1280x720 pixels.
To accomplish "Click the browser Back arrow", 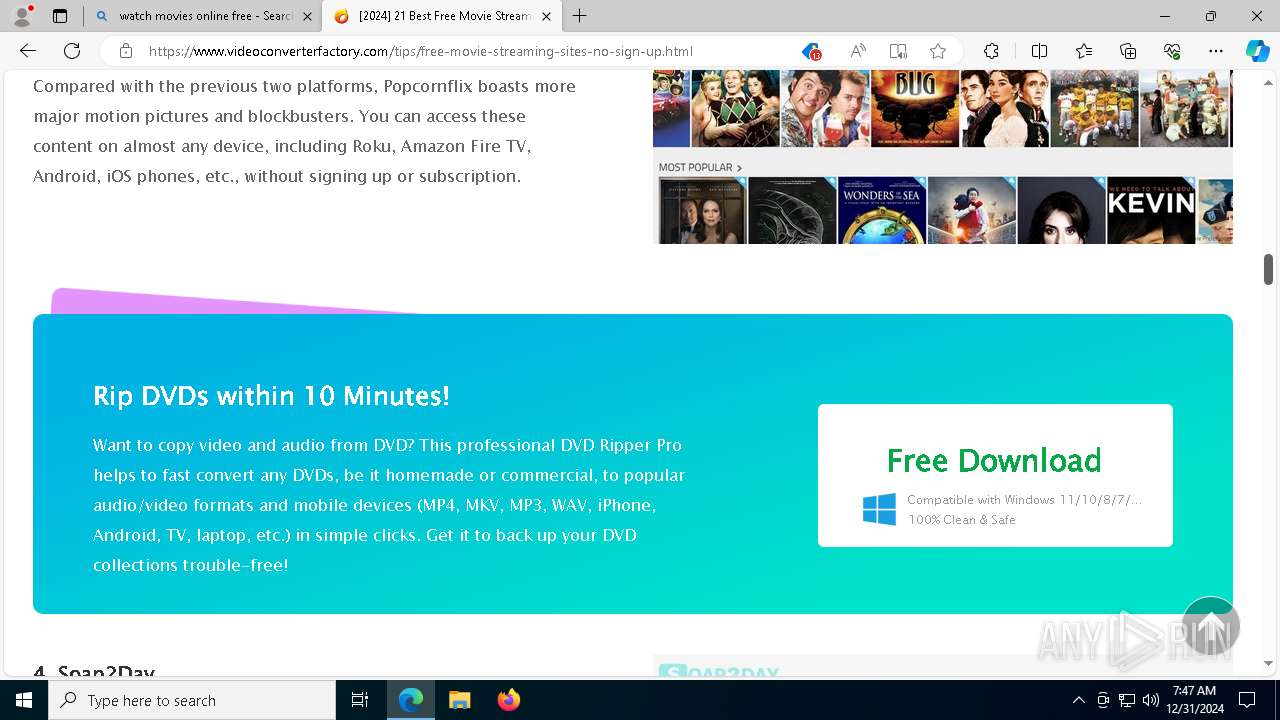I will coord(28,51).
